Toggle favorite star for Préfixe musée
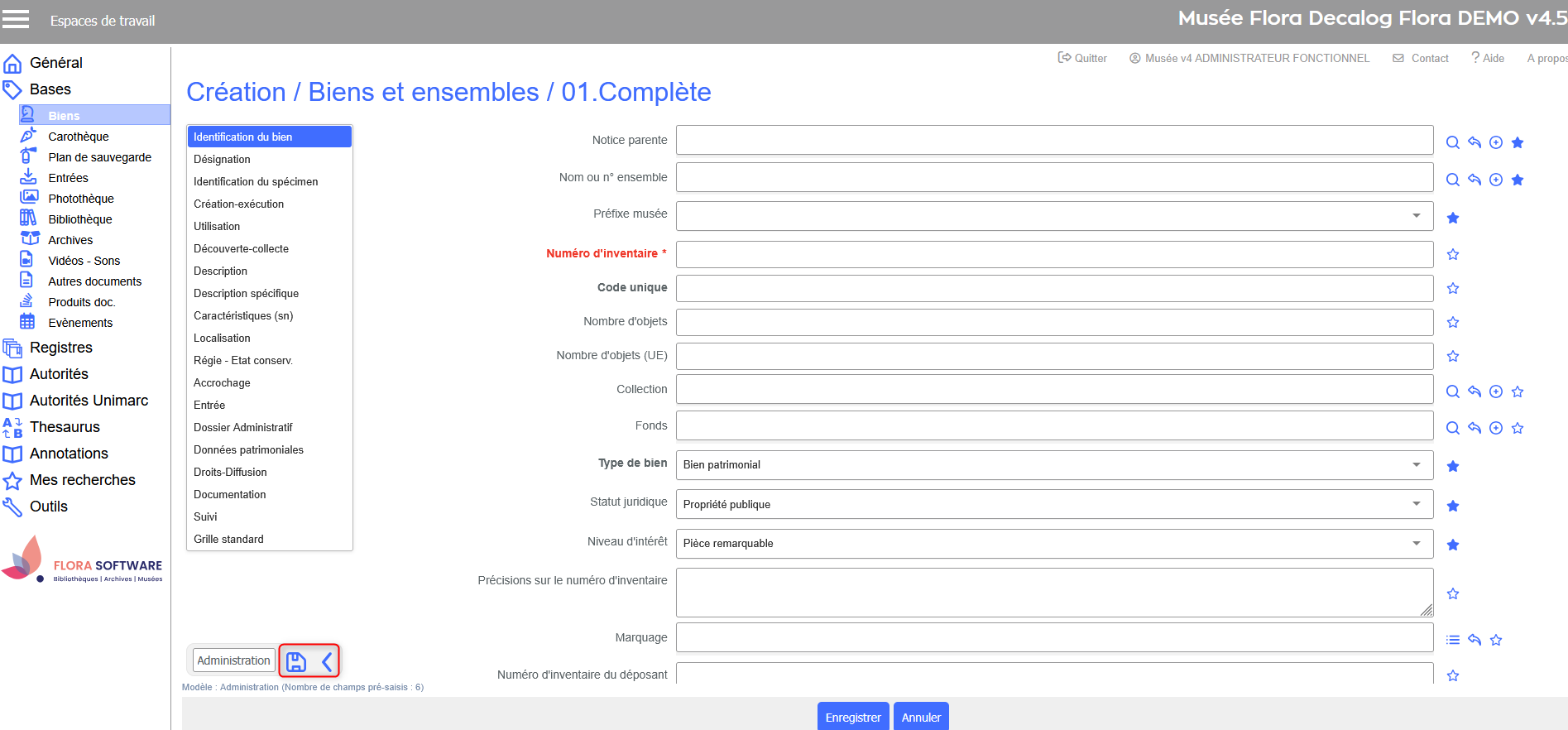 [x=1453, y=218]
